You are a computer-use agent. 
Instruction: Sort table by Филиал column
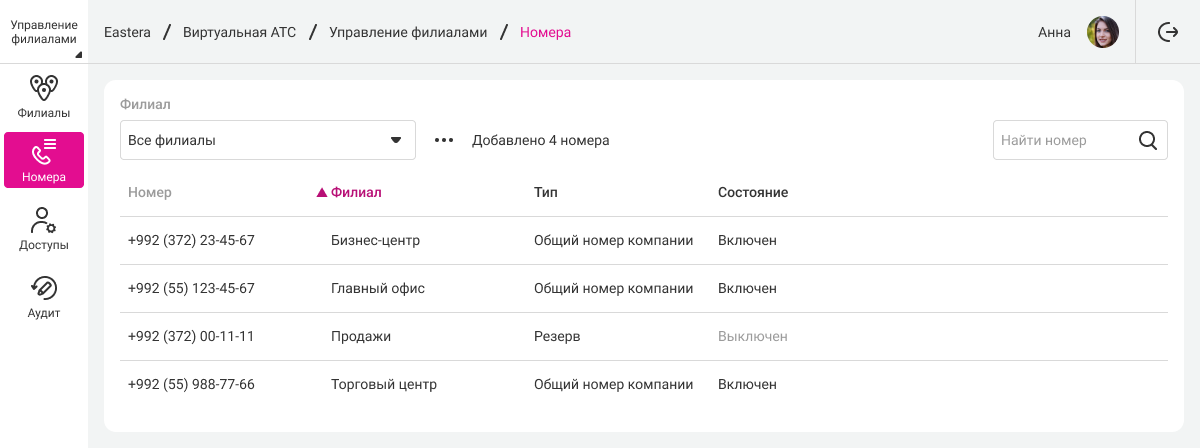tap(355, 192)
